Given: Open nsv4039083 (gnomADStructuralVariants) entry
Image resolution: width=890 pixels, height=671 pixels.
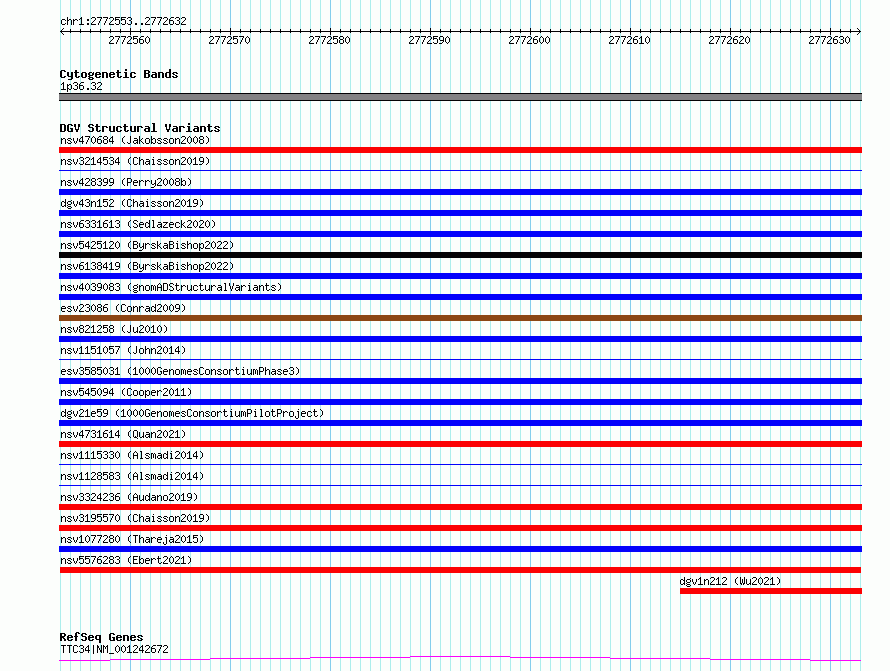Looking at the screenshot, I should [171, 287].
